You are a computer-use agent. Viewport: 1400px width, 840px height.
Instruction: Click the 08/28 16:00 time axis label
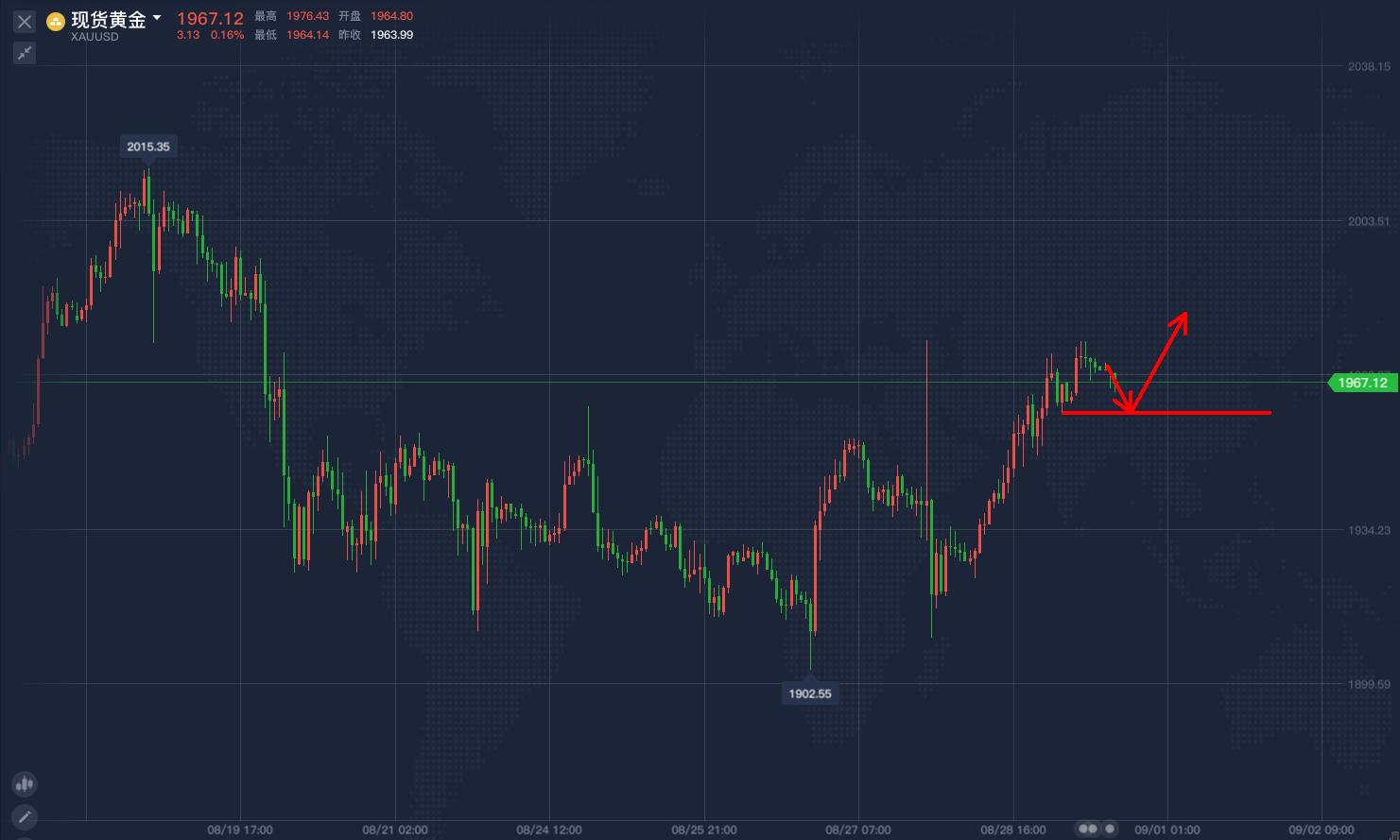click(x=1013, y=830)
